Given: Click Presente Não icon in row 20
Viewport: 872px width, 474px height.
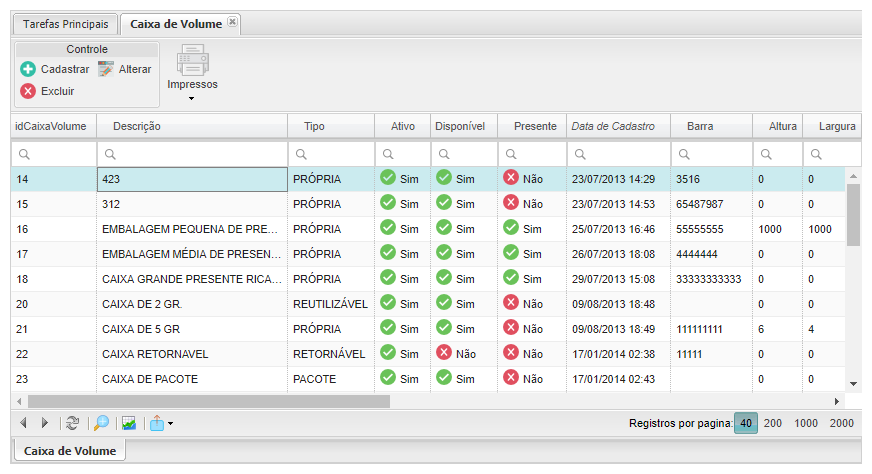Looking at the screenshot, I should (511, 302).
